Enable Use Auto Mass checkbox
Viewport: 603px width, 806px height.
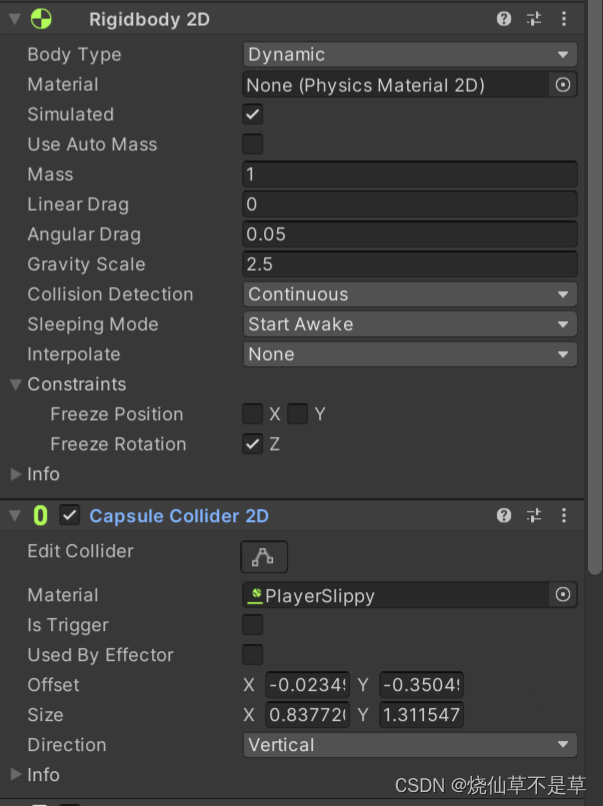coord(253,145)
